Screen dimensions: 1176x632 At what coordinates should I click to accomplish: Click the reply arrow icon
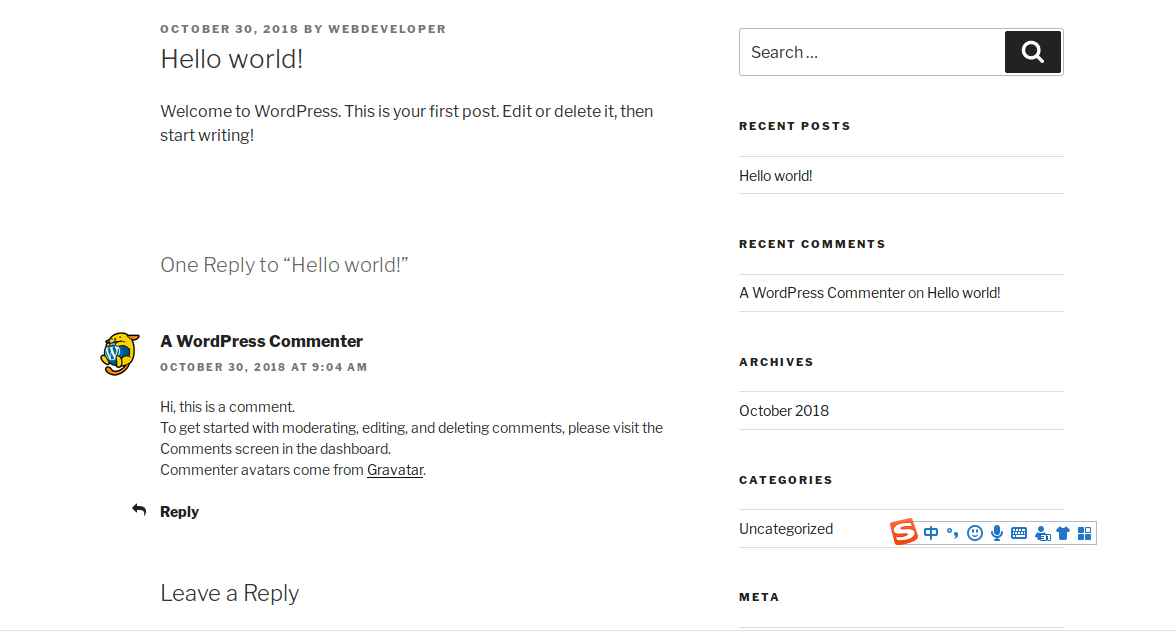139,510
